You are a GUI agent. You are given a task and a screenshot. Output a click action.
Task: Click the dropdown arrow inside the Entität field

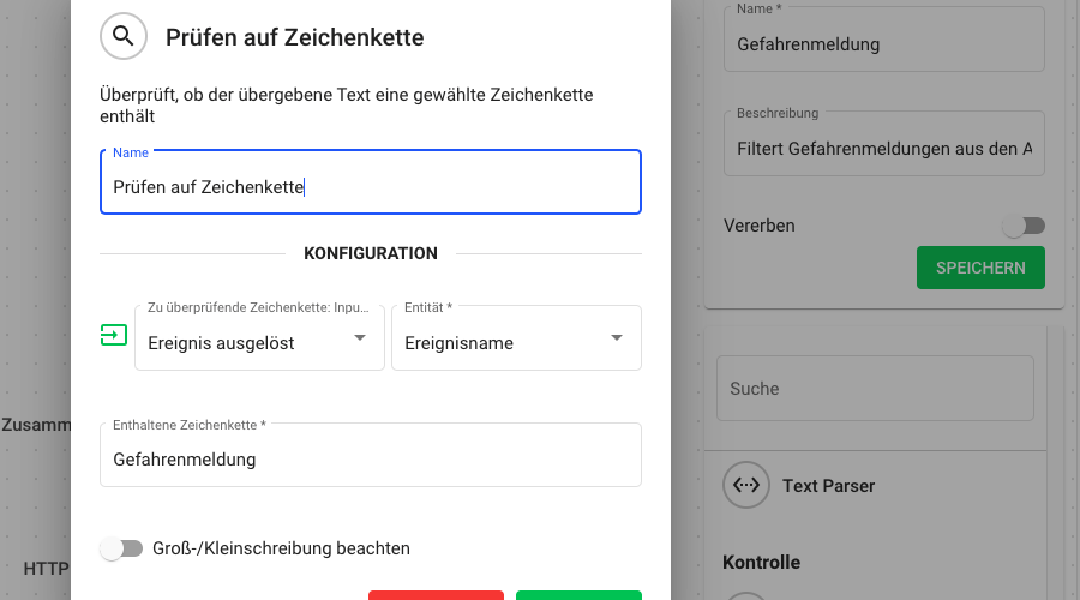coord(617,339)
